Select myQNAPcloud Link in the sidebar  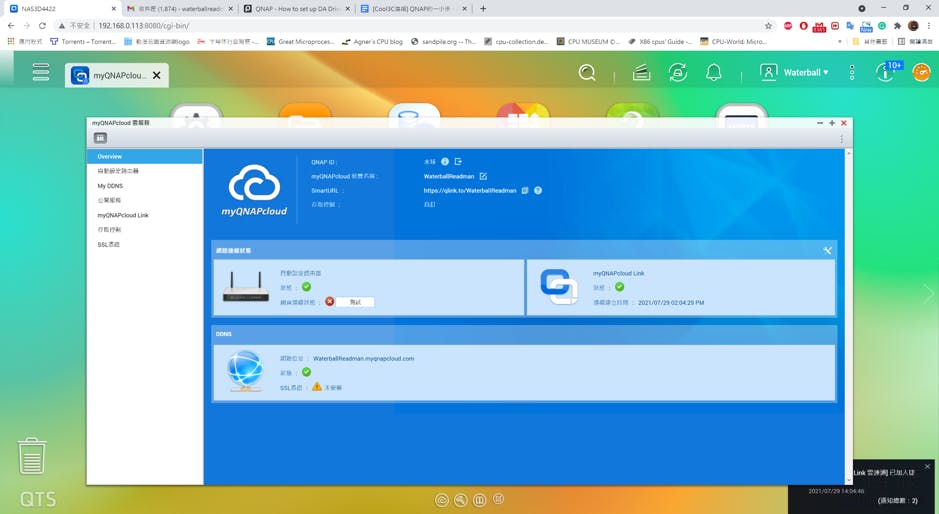123,215
